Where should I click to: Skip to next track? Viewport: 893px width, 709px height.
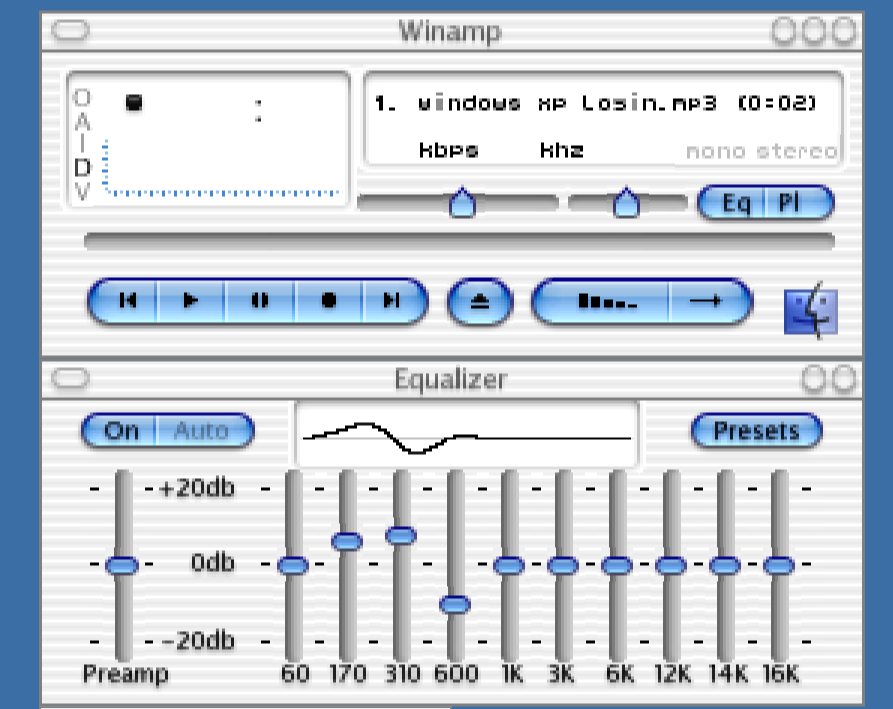[393, 301]
